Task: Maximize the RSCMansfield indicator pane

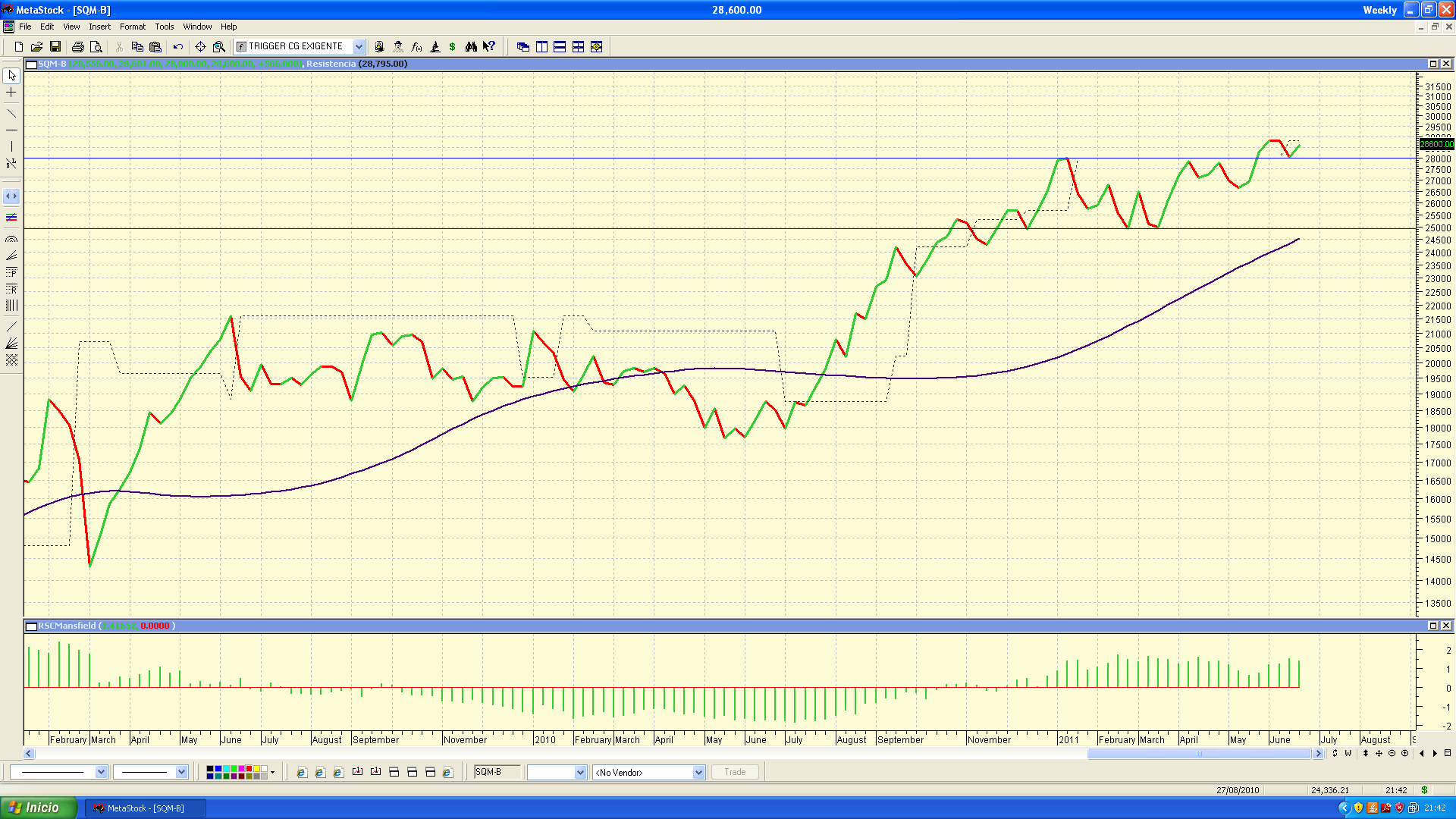Action: coord(1432,626)
